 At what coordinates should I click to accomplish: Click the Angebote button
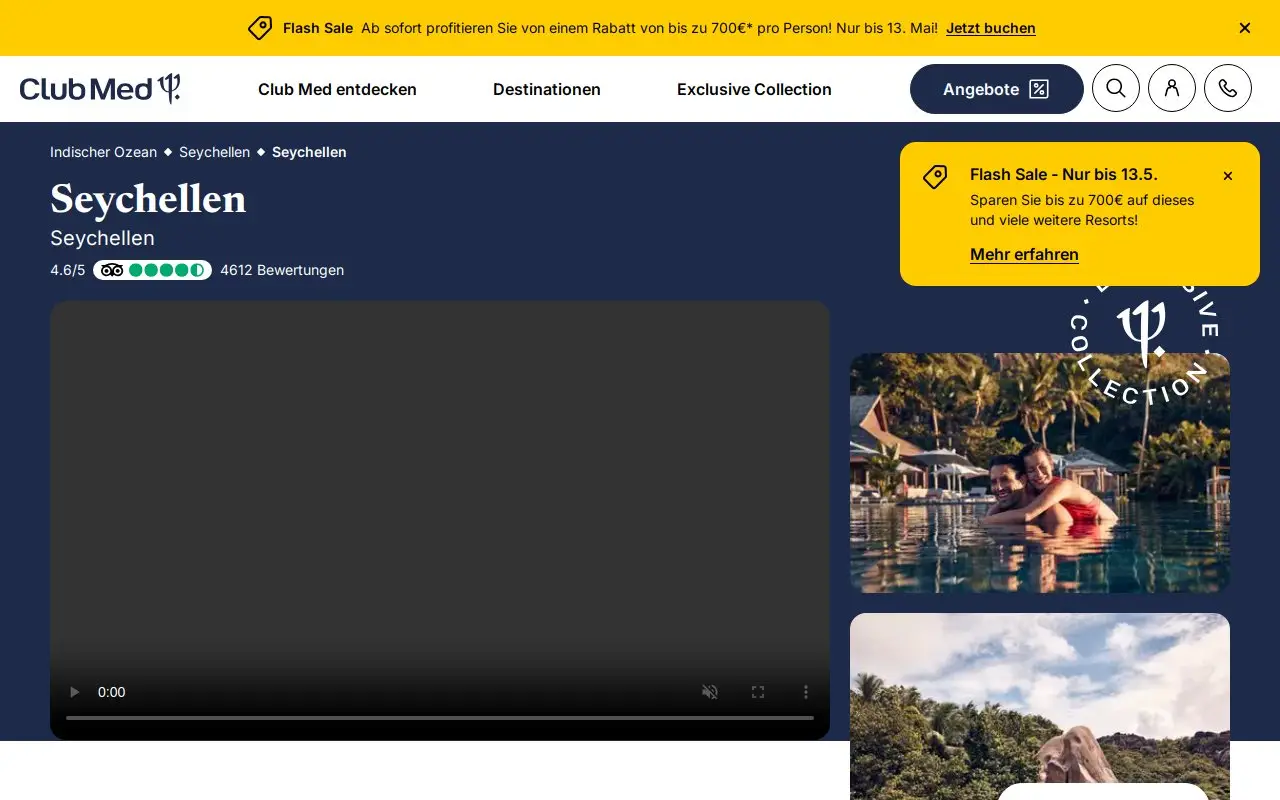(997, 89)
